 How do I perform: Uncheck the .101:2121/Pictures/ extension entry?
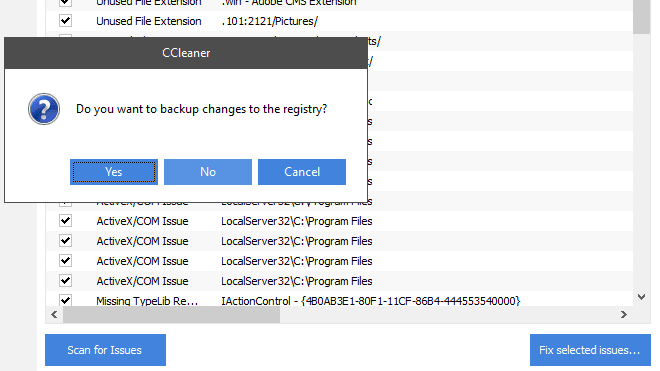click(65, 21)
